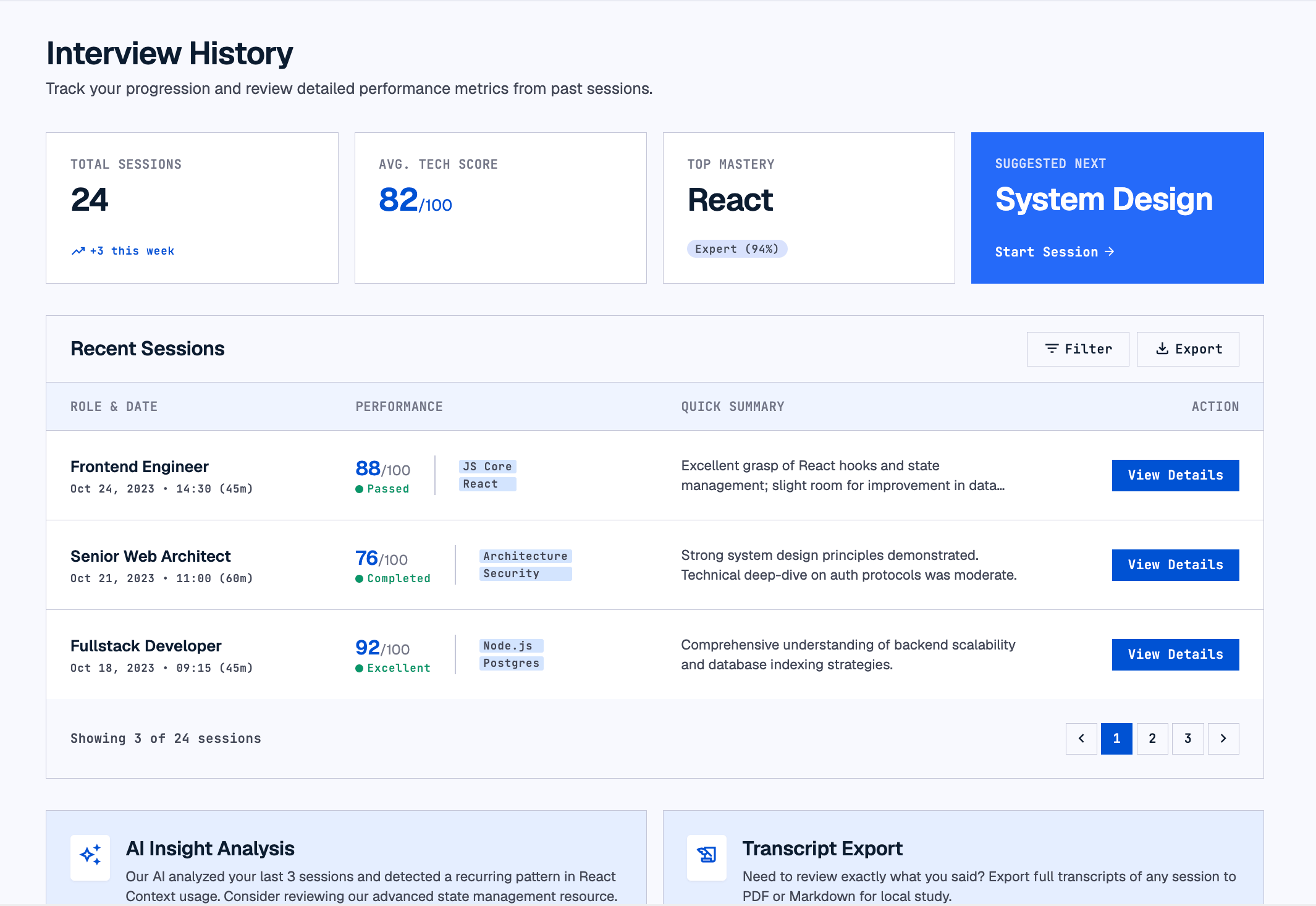Viewport: 1316px width, 906px height.
Task: Click the Security skill tag
Action: point(525,574)
